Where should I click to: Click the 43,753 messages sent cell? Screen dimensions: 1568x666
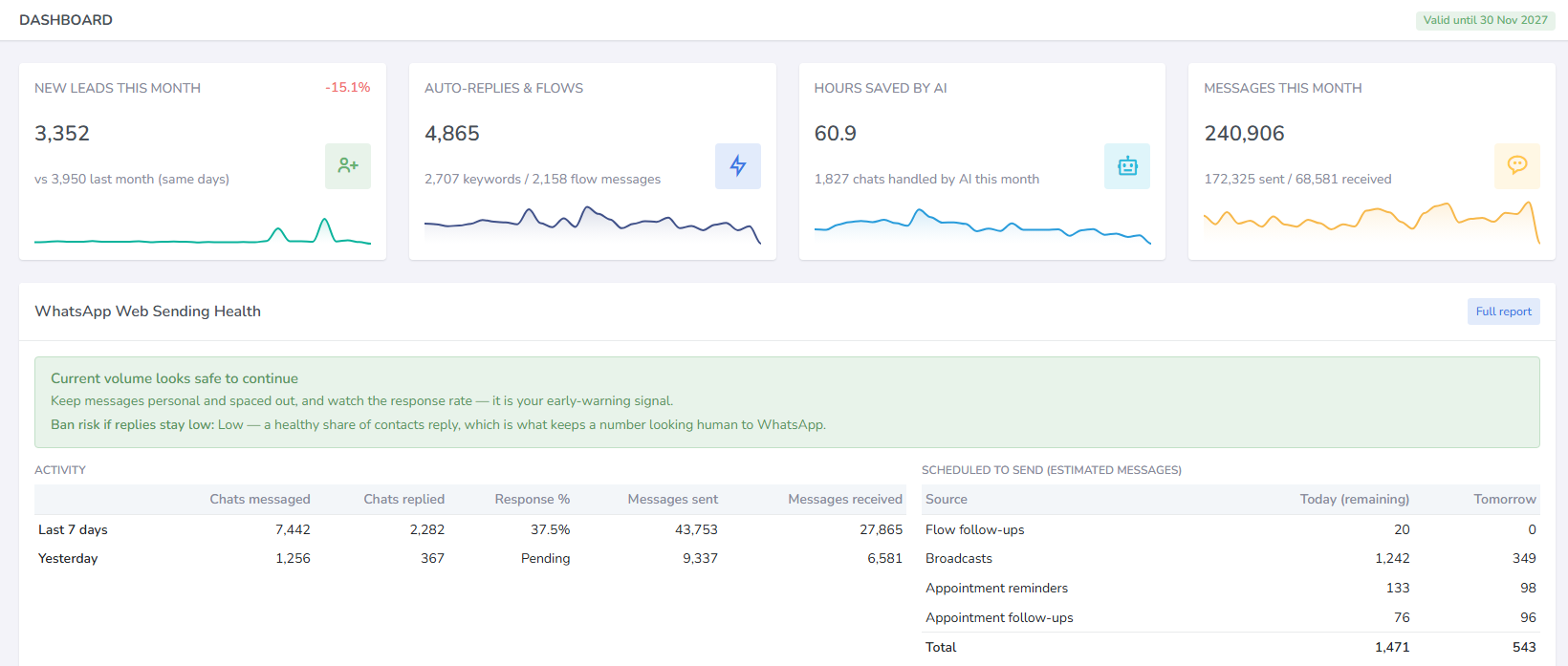[696, 529]
